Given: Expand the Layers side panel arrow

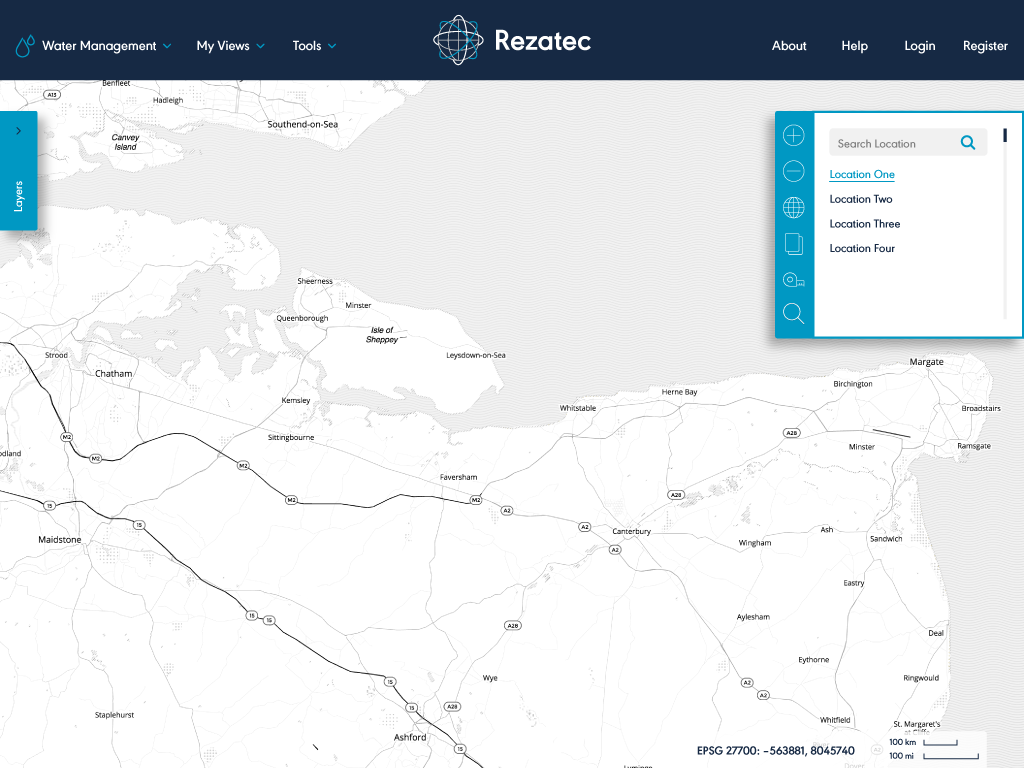Looking at the screenshot, I should coord(18,131).
